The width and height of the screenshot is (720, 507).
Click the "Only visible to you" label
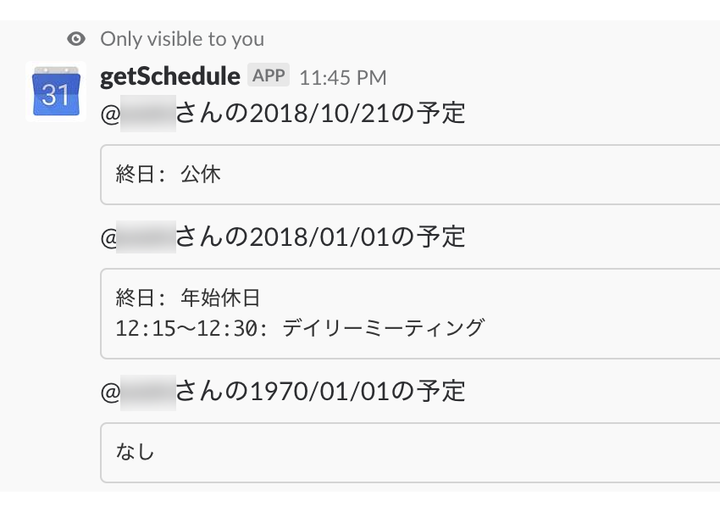click(x=182, y=39)
